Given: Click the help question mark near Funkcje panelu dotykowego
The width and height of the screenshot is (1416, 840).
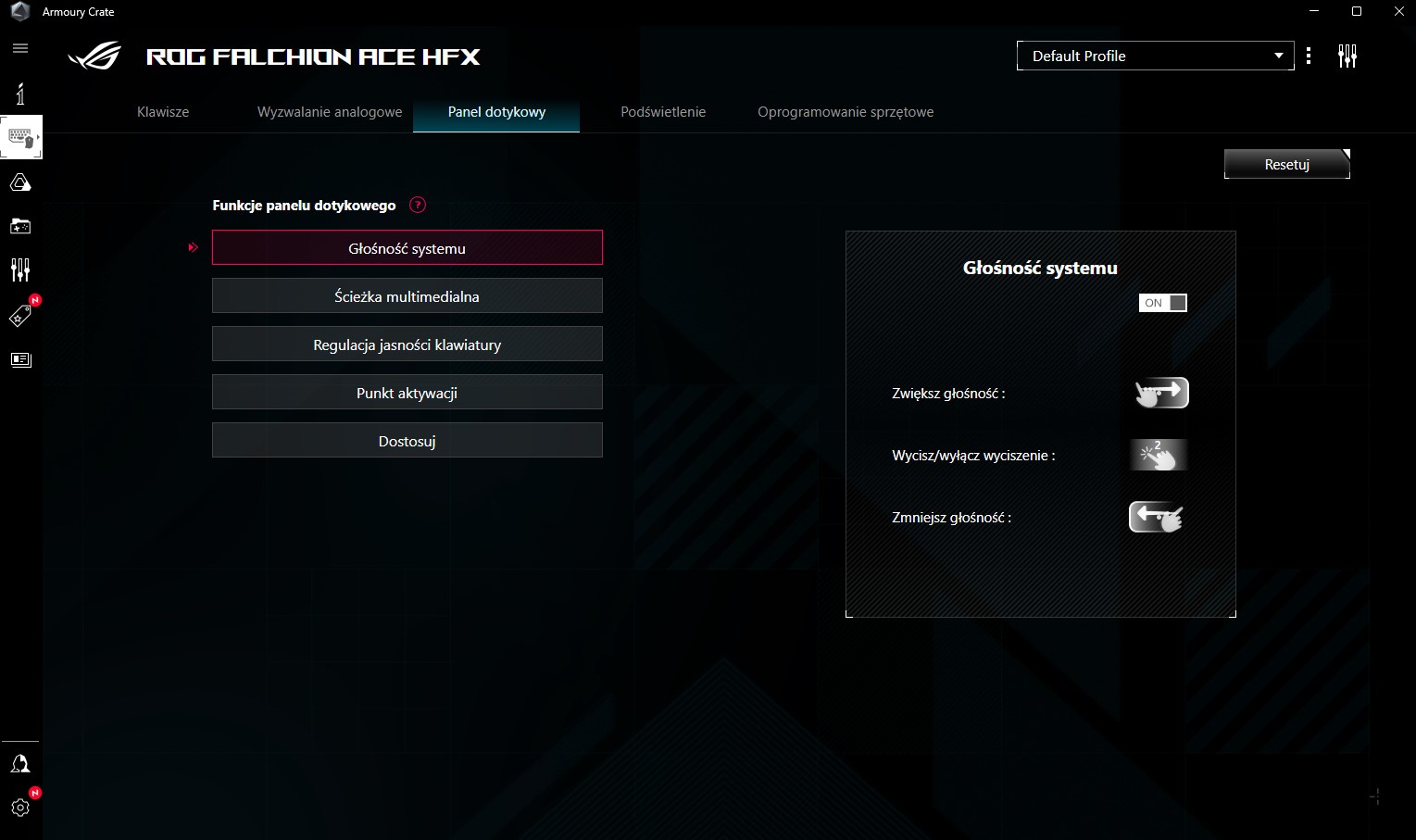Looking at the screenshot, I should coord(418,206).
